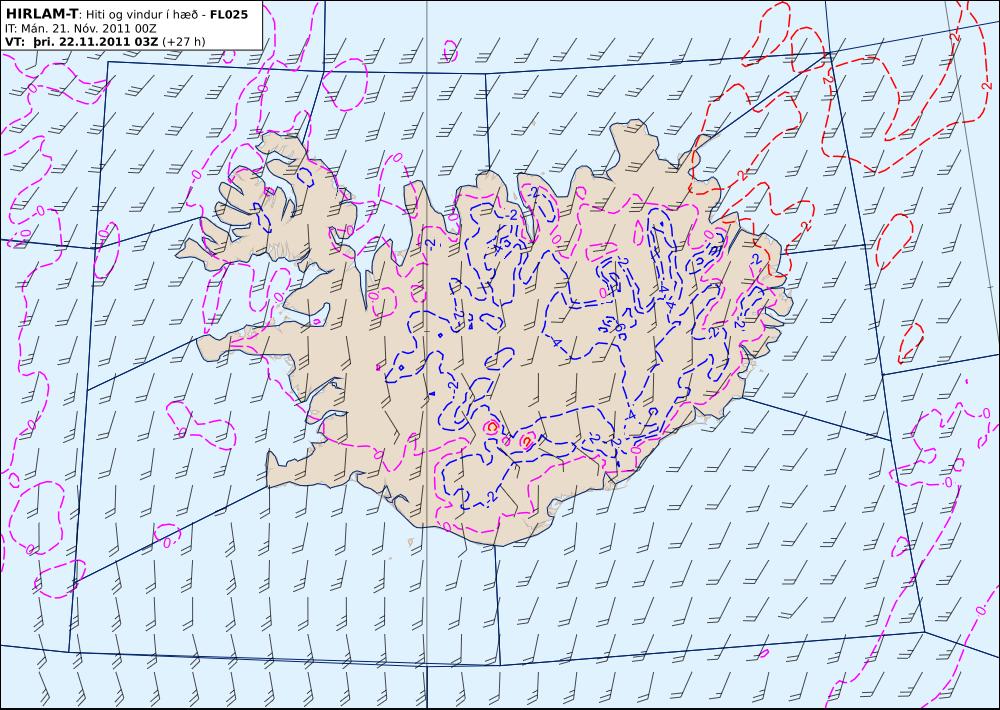Click the valid time '22.11.2011 03Z' text
This screenshot has width=1000, height=710.
[x=106, y=41]
